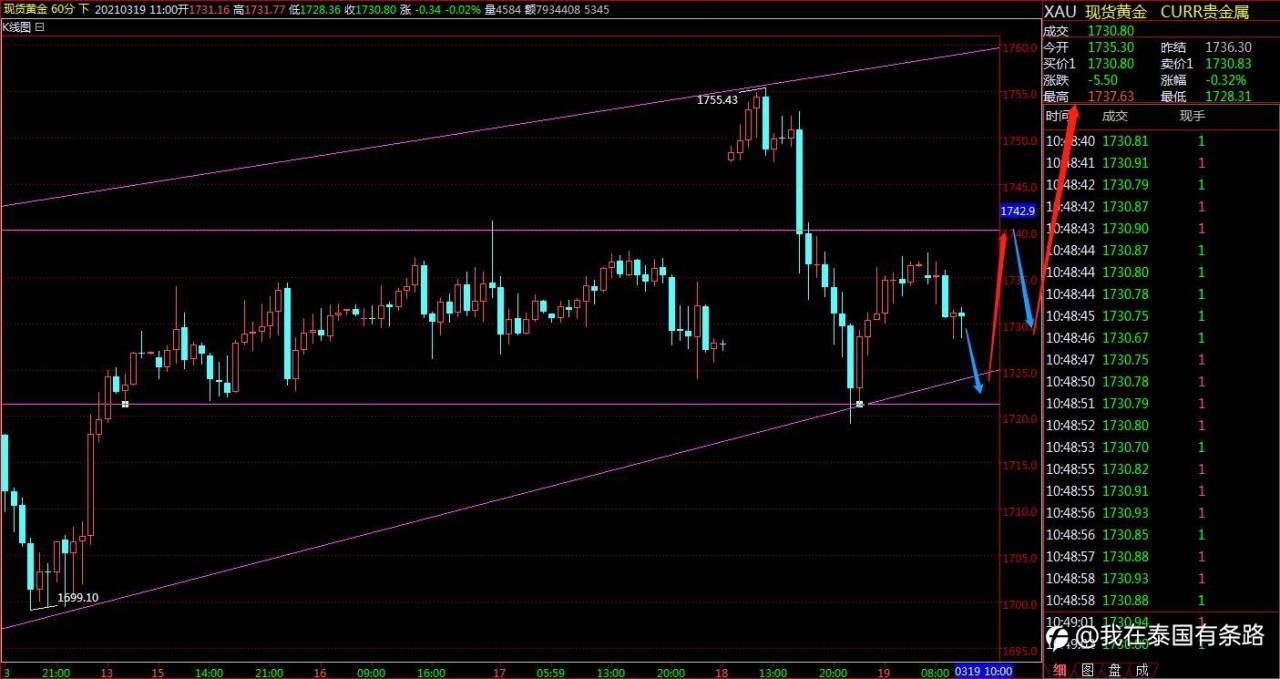Click the 1700.0 price axis label
This screenshot has height=679, width=1280.
pos(1020,605)
